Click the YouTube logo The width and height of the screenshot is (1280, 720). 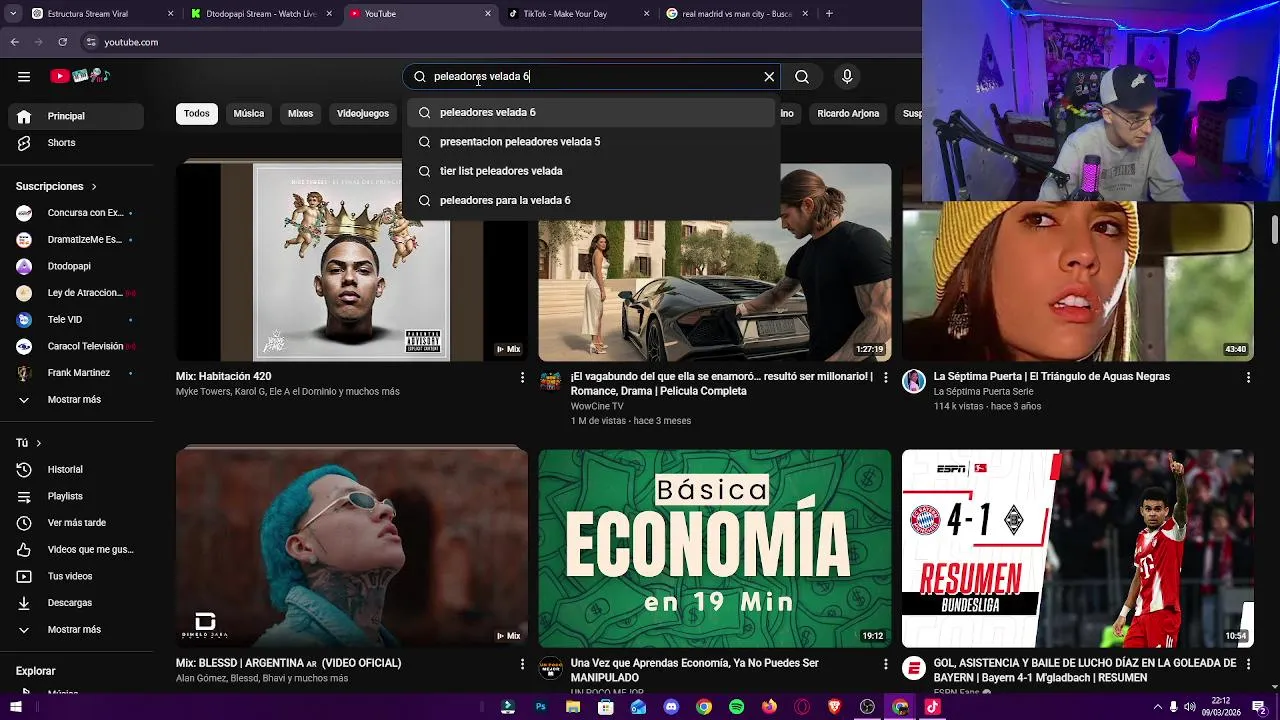point(80,76)
